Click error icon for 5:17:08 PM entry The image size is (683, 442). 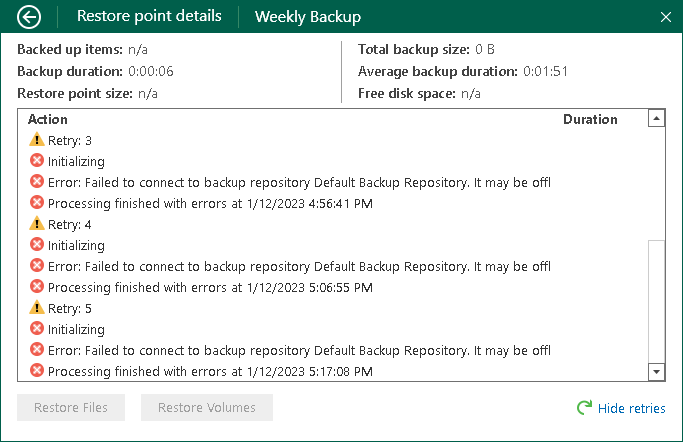tap(37, 371)
